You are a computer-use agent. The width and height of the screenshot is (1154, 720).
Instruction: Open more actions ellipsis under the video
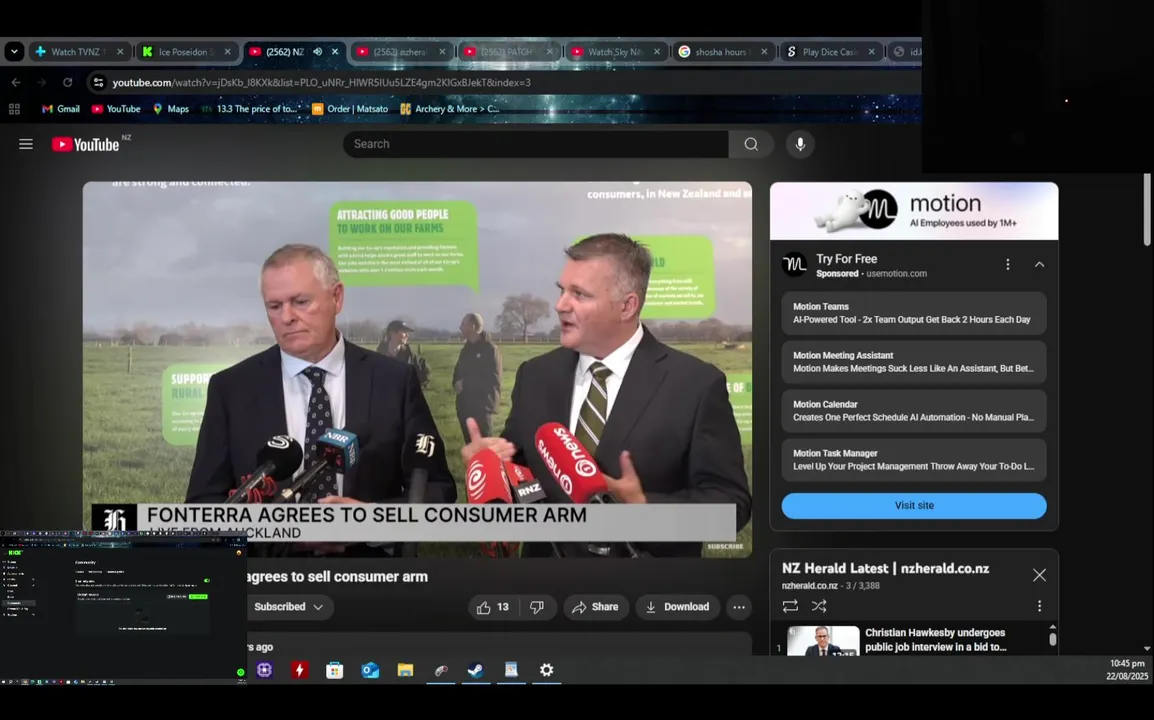tap(739, 607)
